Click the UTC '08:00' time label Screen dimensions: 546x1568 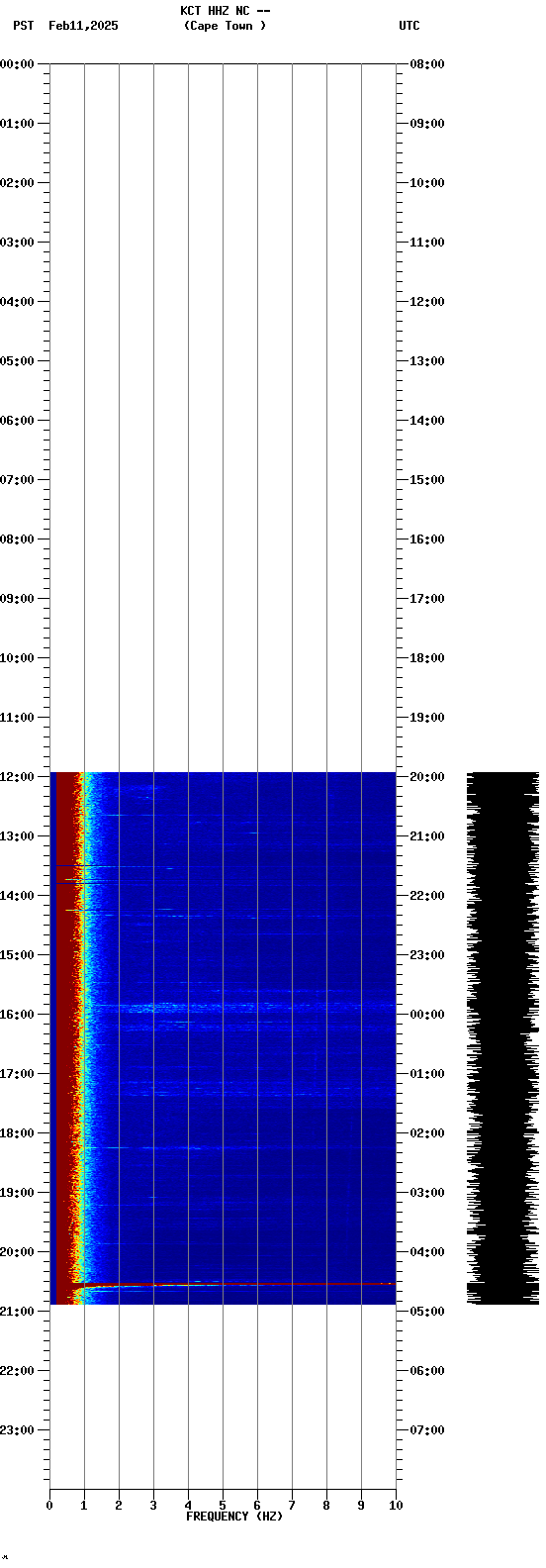point(427,64)
